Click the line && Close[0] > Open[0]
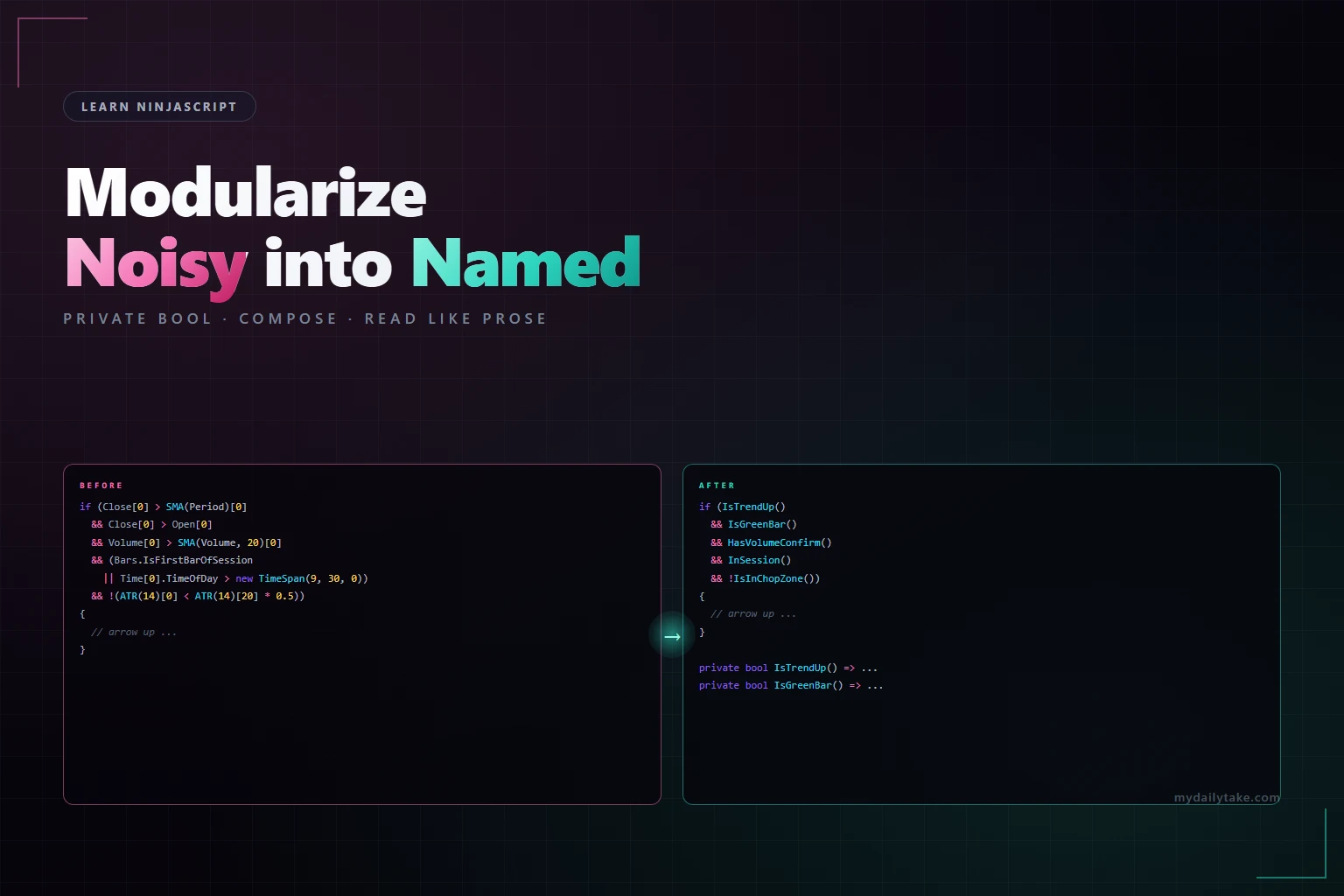Screen dimensions: 1344x896 pos(151,524)
